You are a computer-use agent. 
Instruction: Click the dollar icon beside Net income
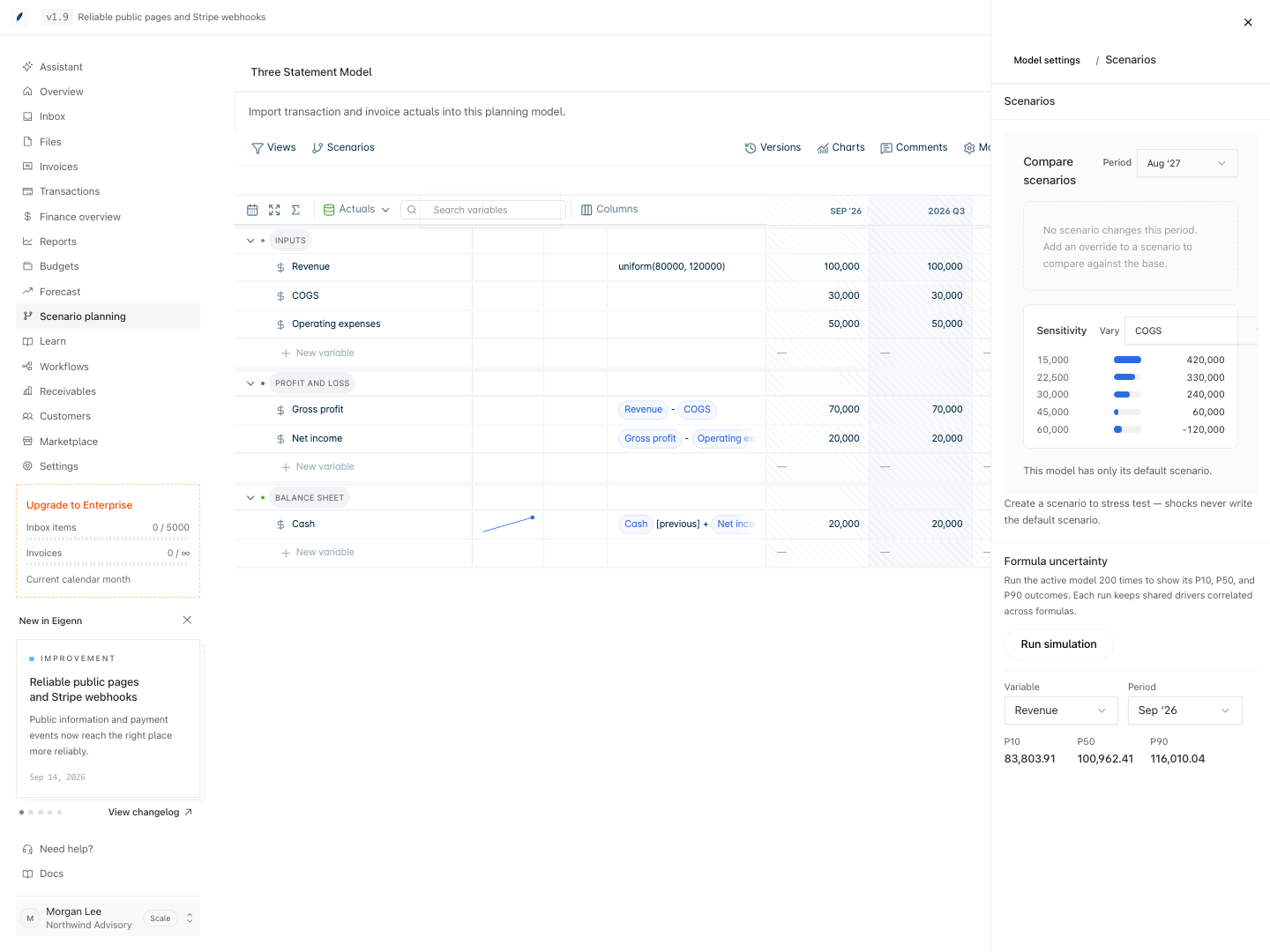[x=280, y=439]
